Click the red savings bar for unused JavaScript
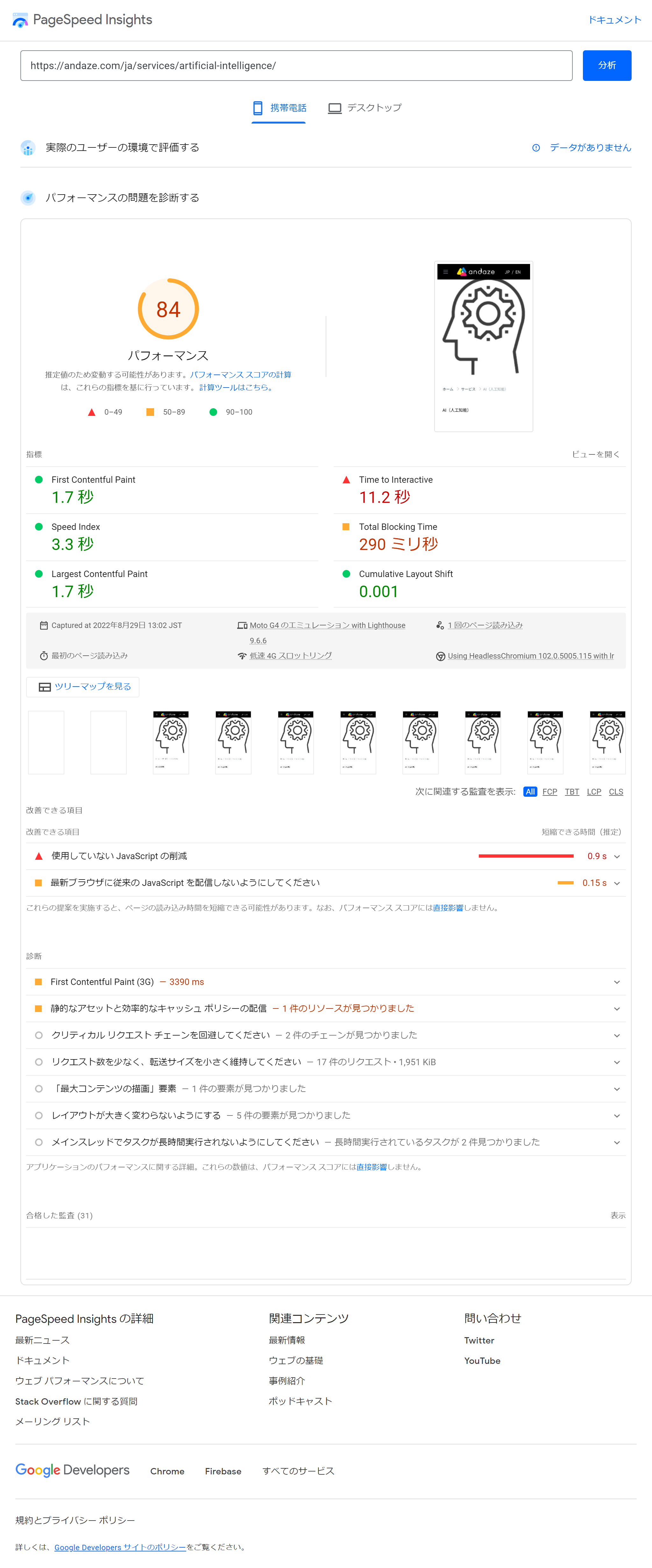652x1568 pixels. tap(527, 856)
